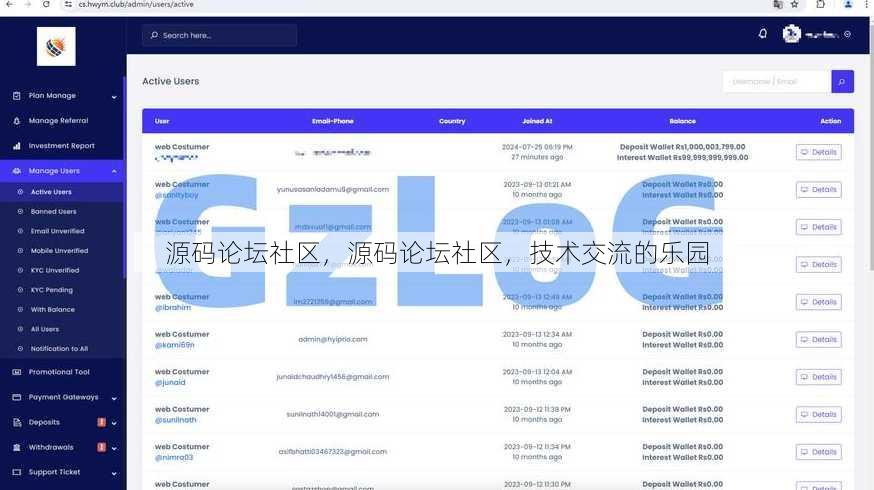The height and width of the screenshot is (490, 874).
Task: Open Notification to All item
Action: coord(61,348)
